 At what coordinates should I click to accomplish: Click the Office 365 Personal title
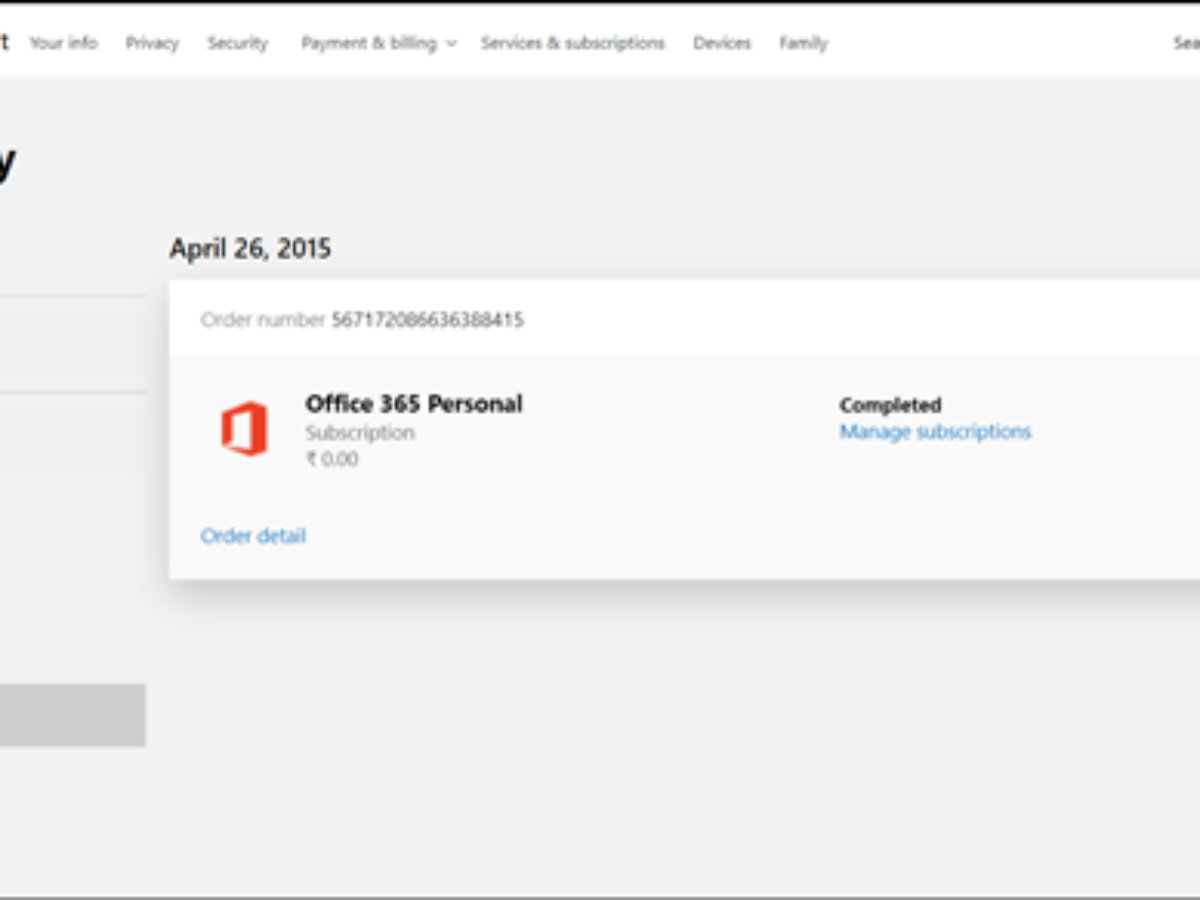[414, 404]
